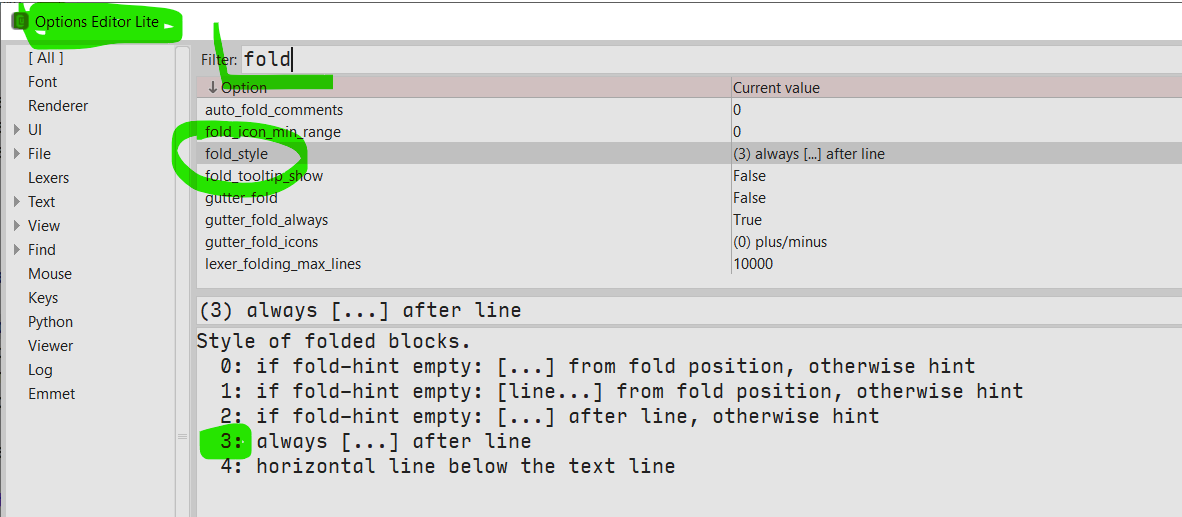Select the gutter_fold_icons option row
The width and height of the screenshot is (1182, 517).
(x=262, y=242)
